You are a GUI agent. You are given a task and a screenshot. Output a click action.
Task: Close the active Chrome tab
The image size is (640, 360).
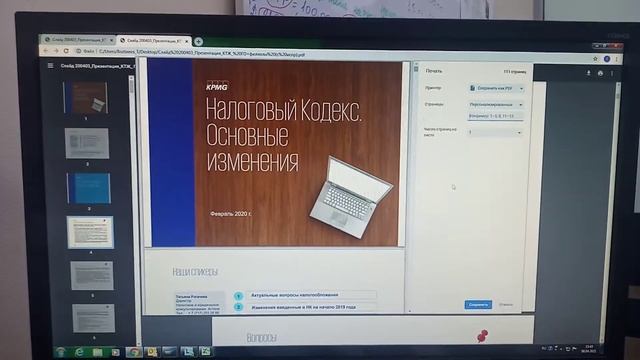point(187,41)
